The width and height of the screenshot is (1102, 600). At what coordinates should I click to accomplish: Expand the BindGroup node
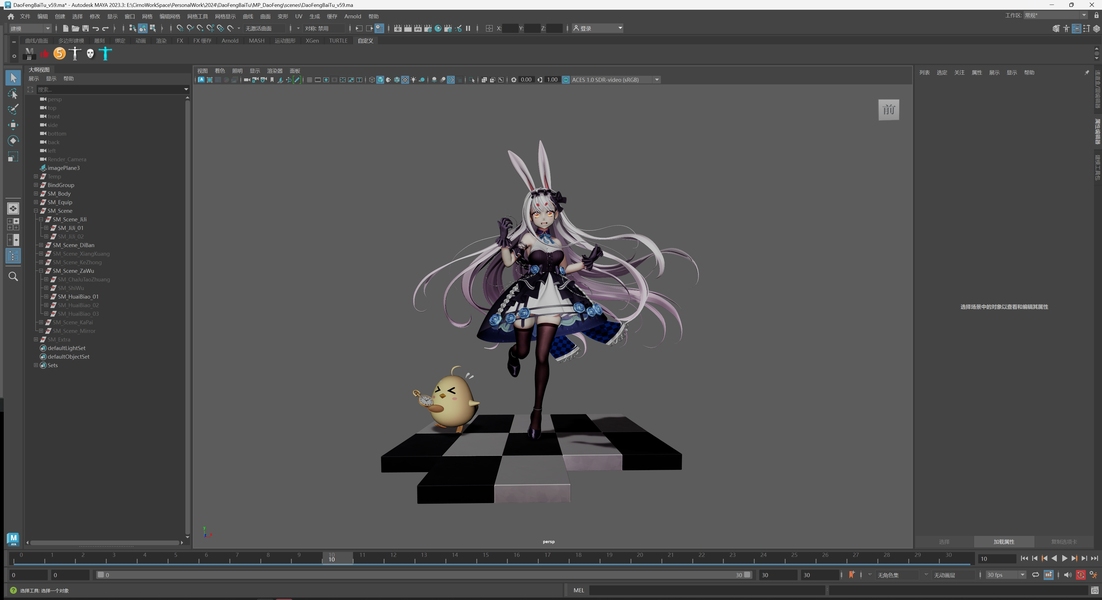click(x=36, y=185)
